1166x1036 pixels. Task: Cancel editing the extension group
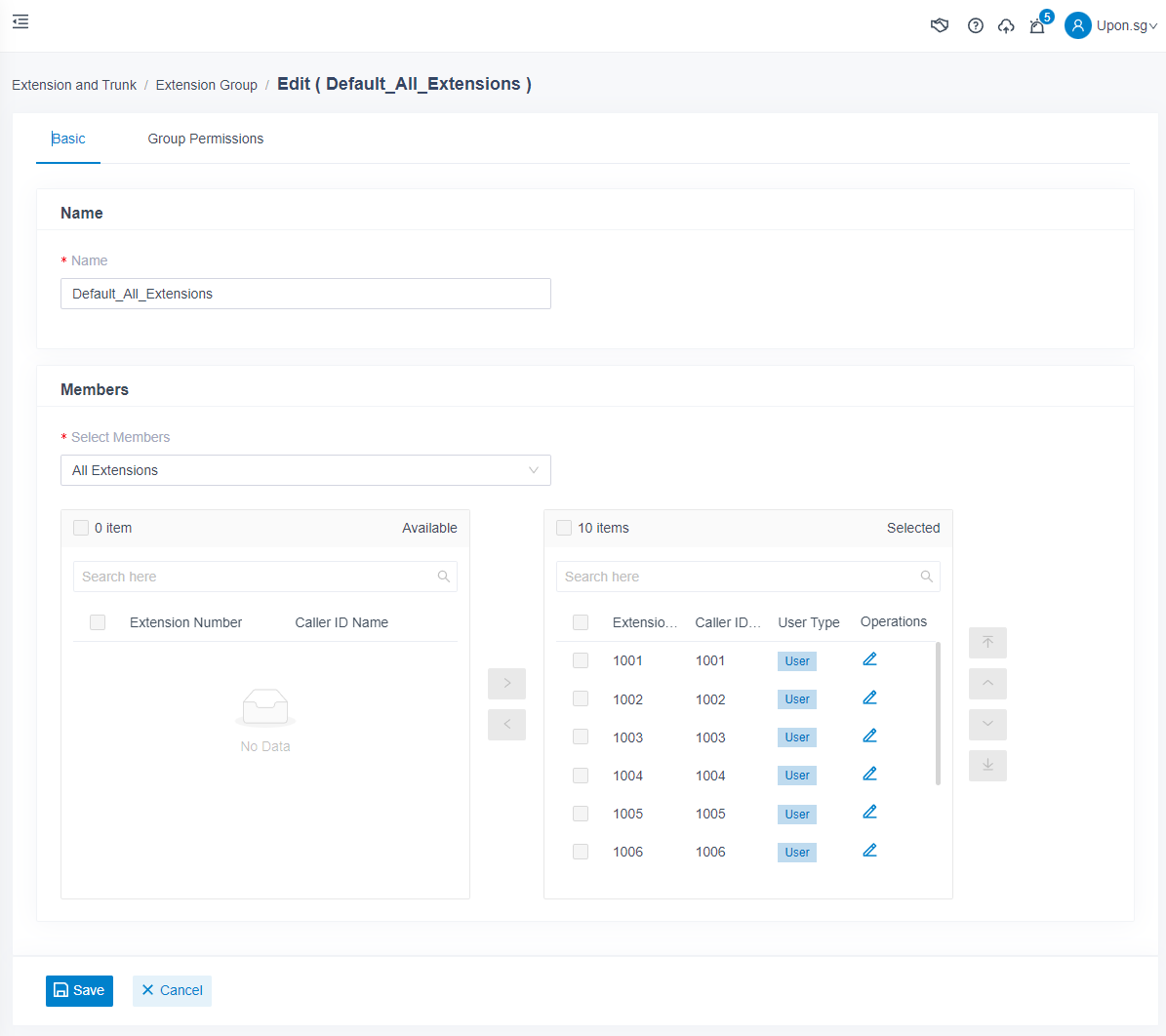[172, 990]
